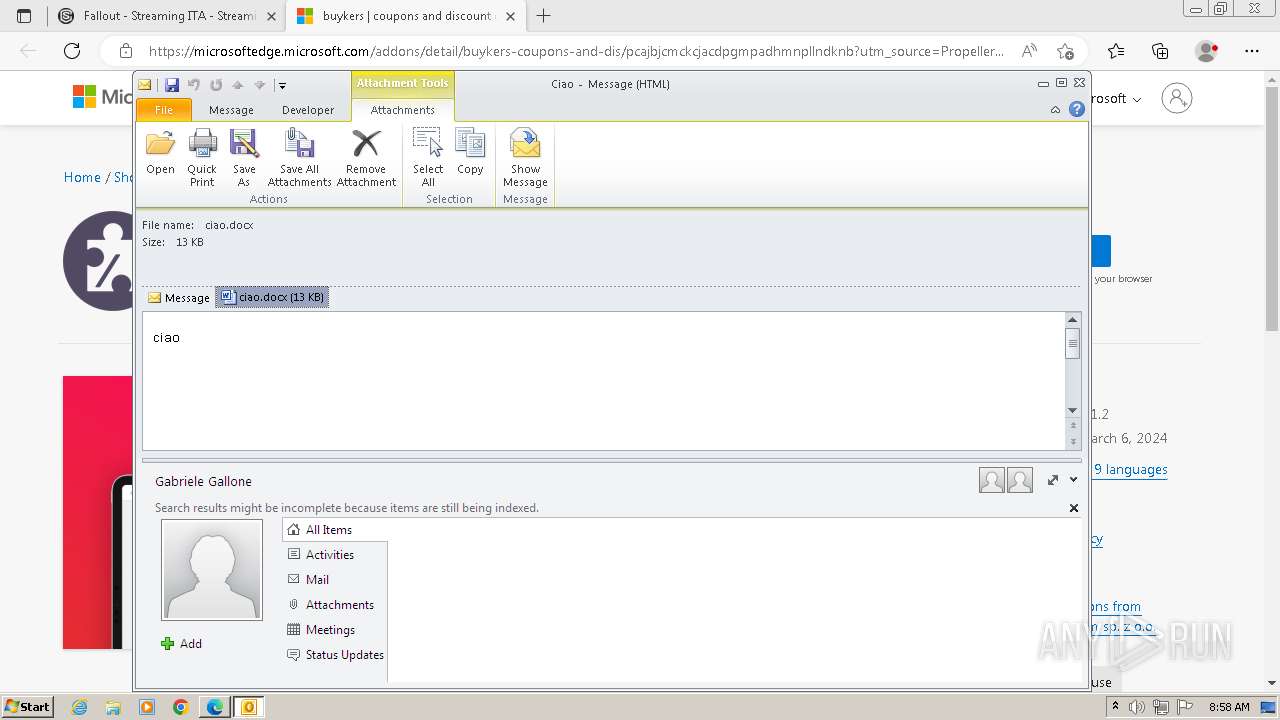Click the down arrow of the preview scrollbar

[x=1073, y=411]
